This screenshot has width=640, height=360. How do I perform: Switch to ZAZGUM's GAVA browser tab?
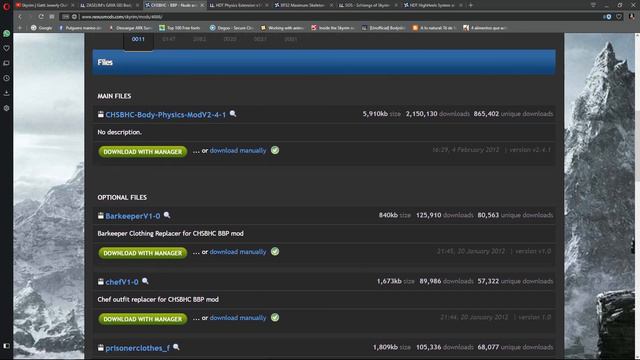click(x=108, y=5)
